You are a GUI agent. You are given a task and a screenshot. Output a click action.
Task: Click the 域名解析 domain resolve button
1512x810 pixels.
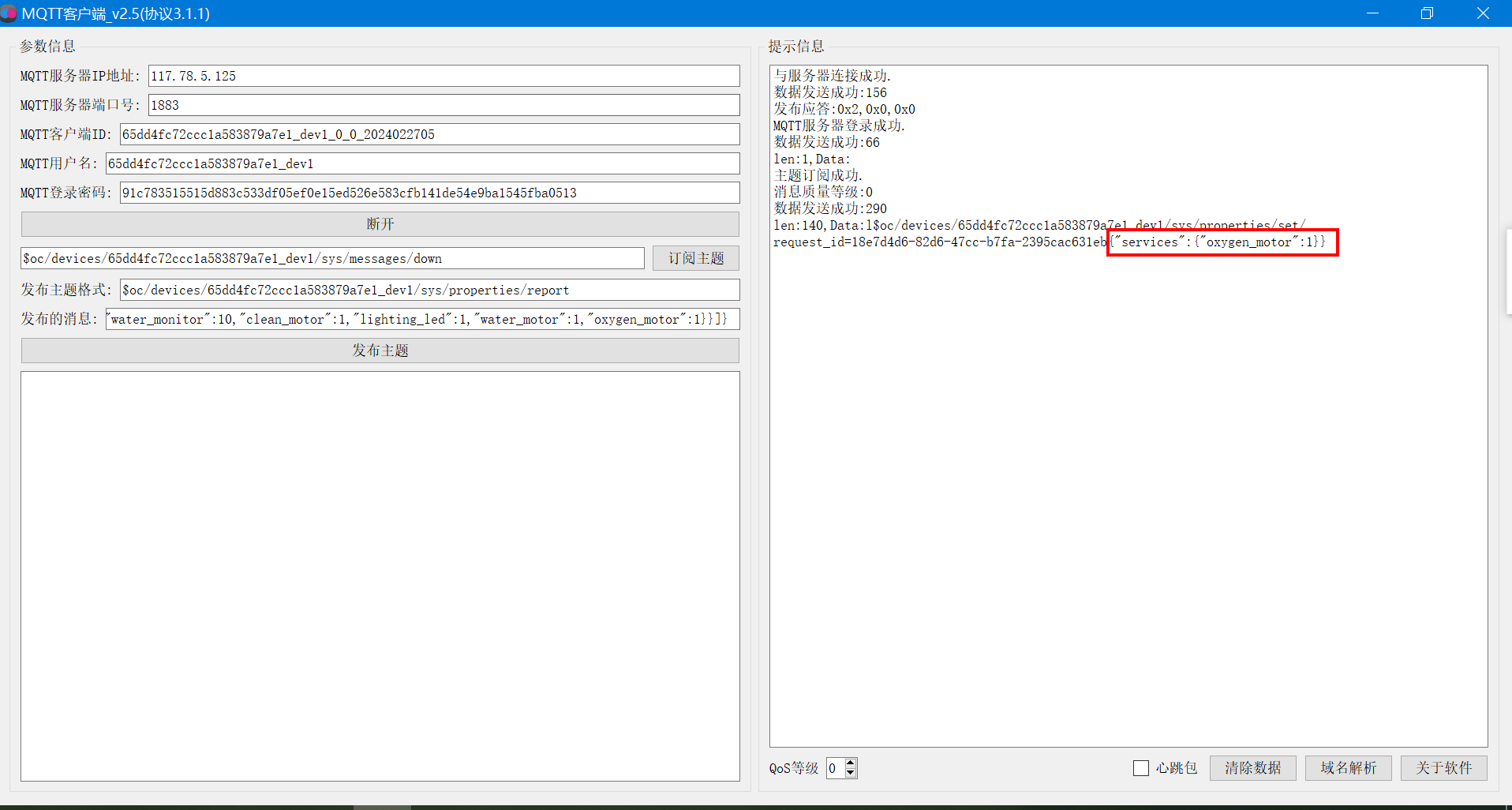pos(1349,768)
